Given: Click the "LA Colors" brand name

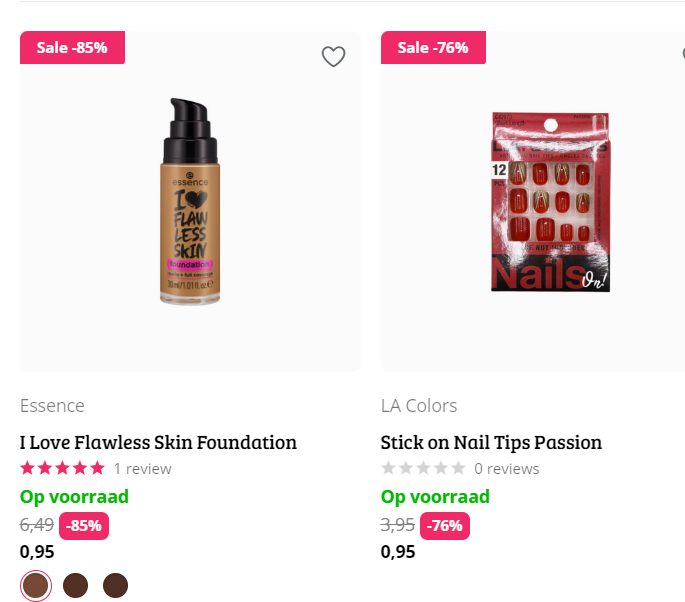Looking at the screenshot, I should 419,405.
